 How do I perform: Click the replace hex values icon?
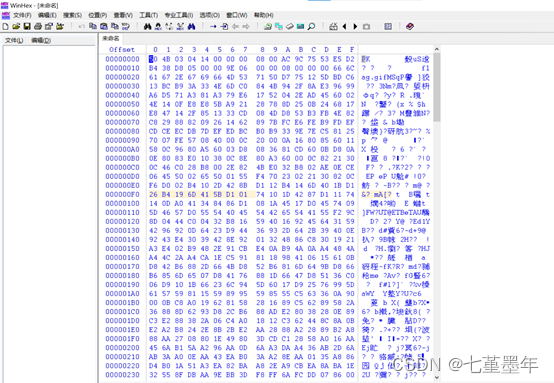(180, 26)
